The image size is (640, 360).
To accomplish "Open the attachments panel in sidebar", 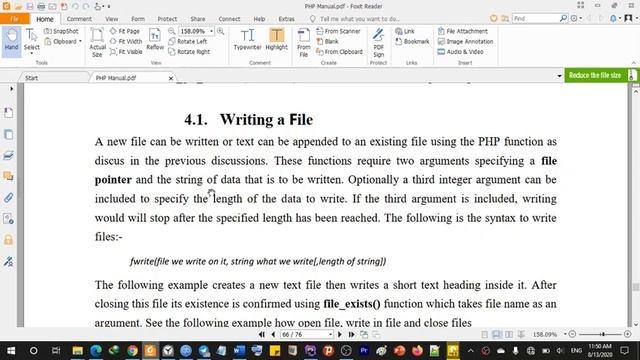I will coord(8,198).
